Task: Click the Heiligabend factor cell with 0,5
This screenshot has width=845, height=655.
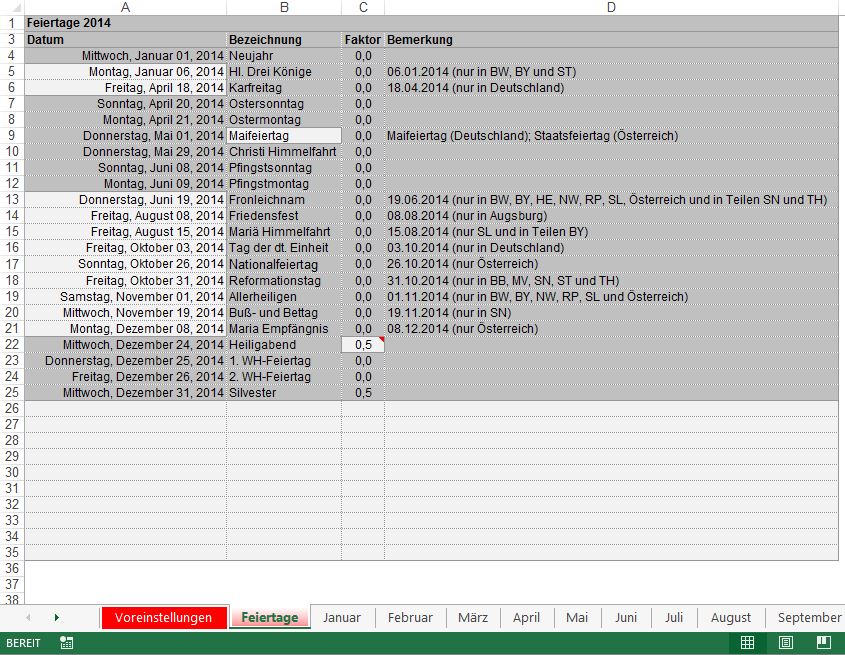Action: (362, 345)
